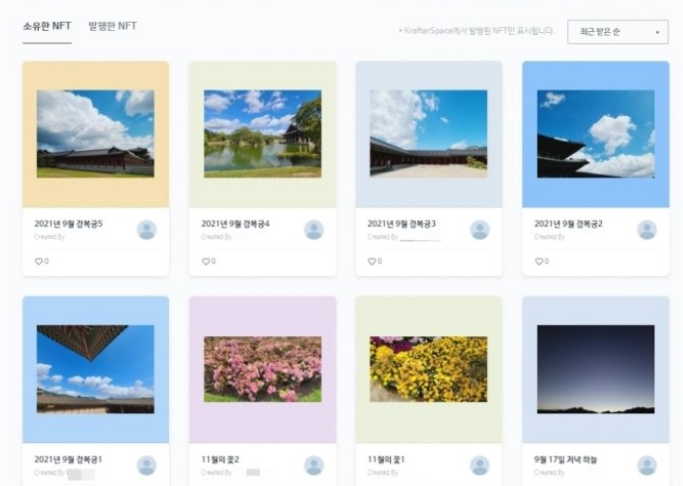Open the pink flowers thumbnail 11월의 꽃2
The height and width of the screenshot is (486, 683).
(263, 369)
